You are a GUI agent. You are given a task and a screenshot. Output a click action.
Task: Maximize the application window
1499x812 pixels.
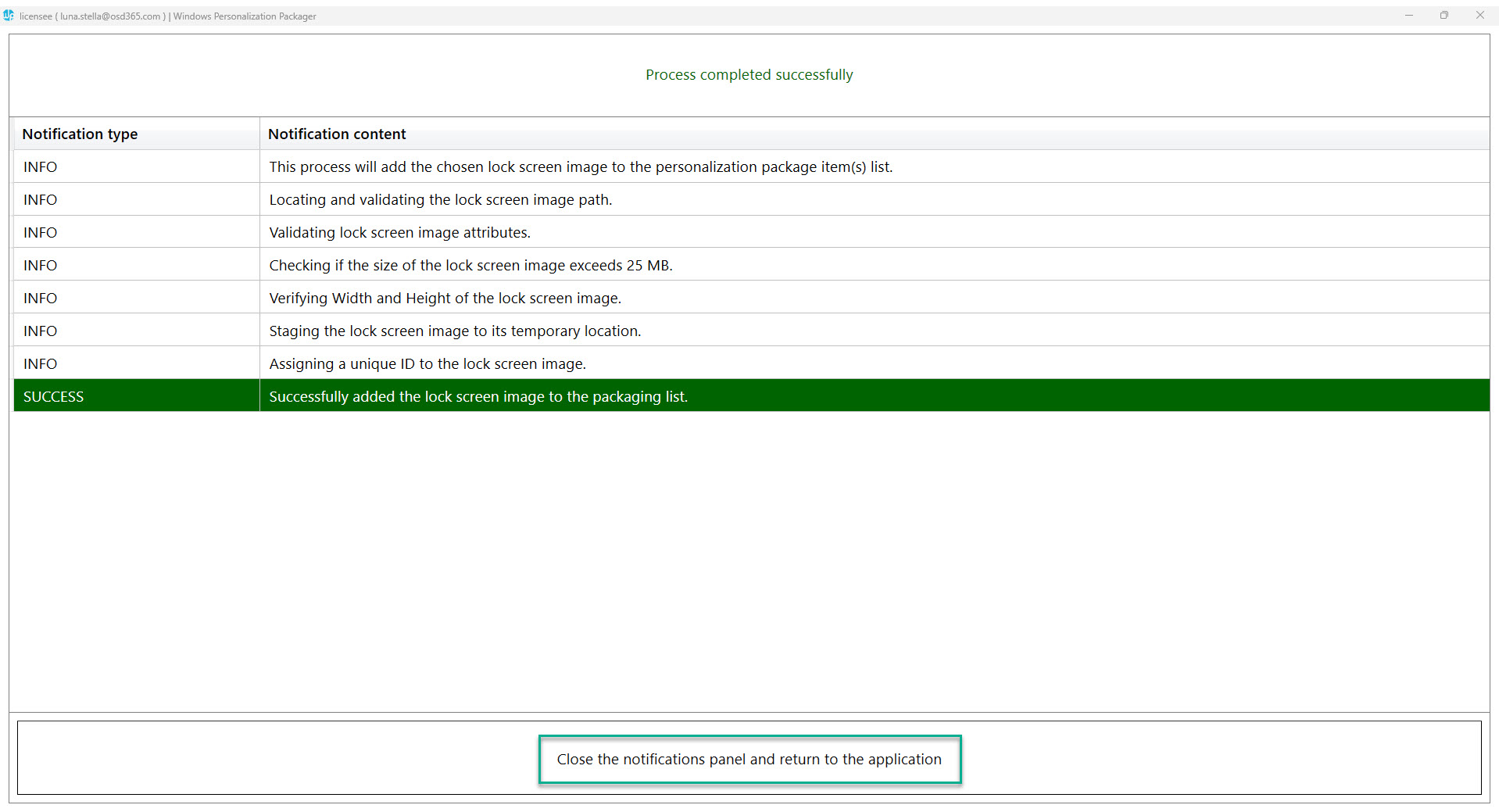pyautogui.click(x=1444, y=15)
